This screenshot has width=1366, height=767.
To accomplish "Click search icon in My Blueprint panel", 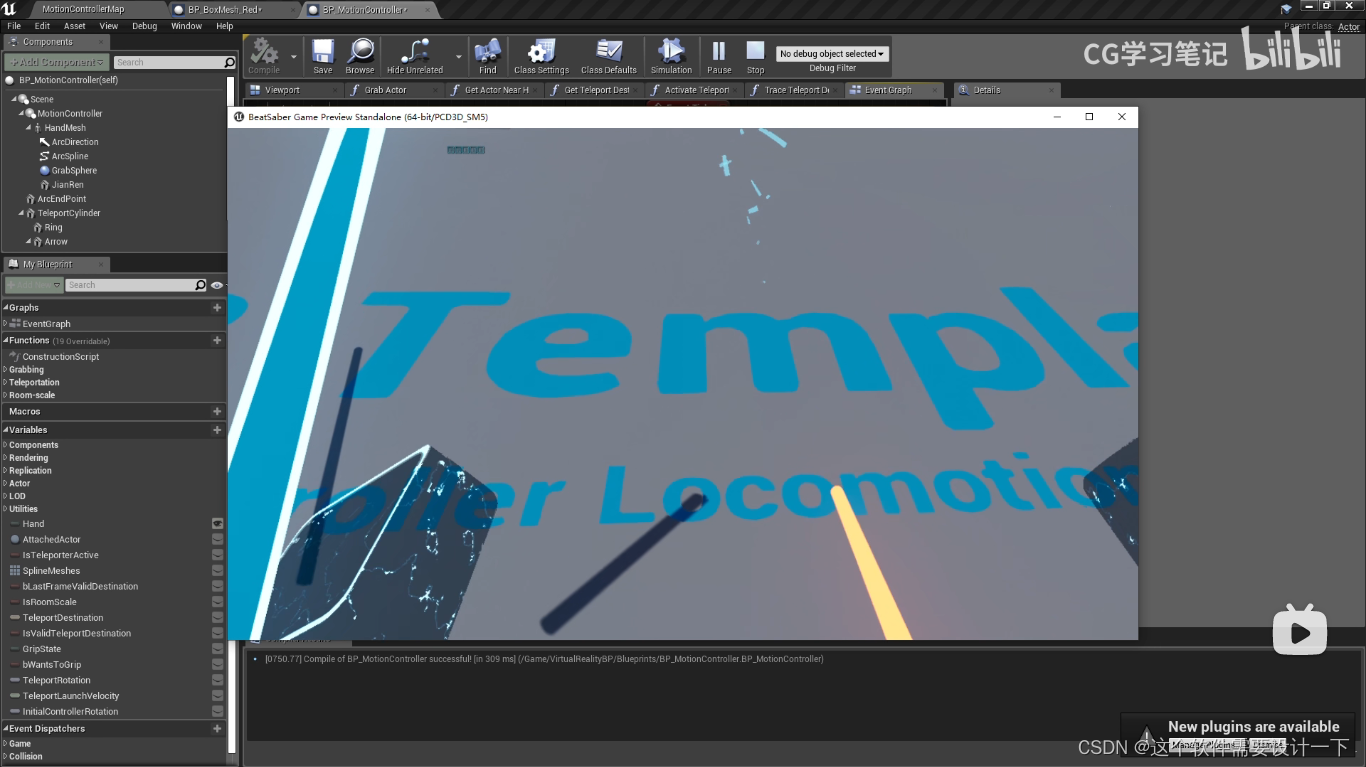I will 200,285.
